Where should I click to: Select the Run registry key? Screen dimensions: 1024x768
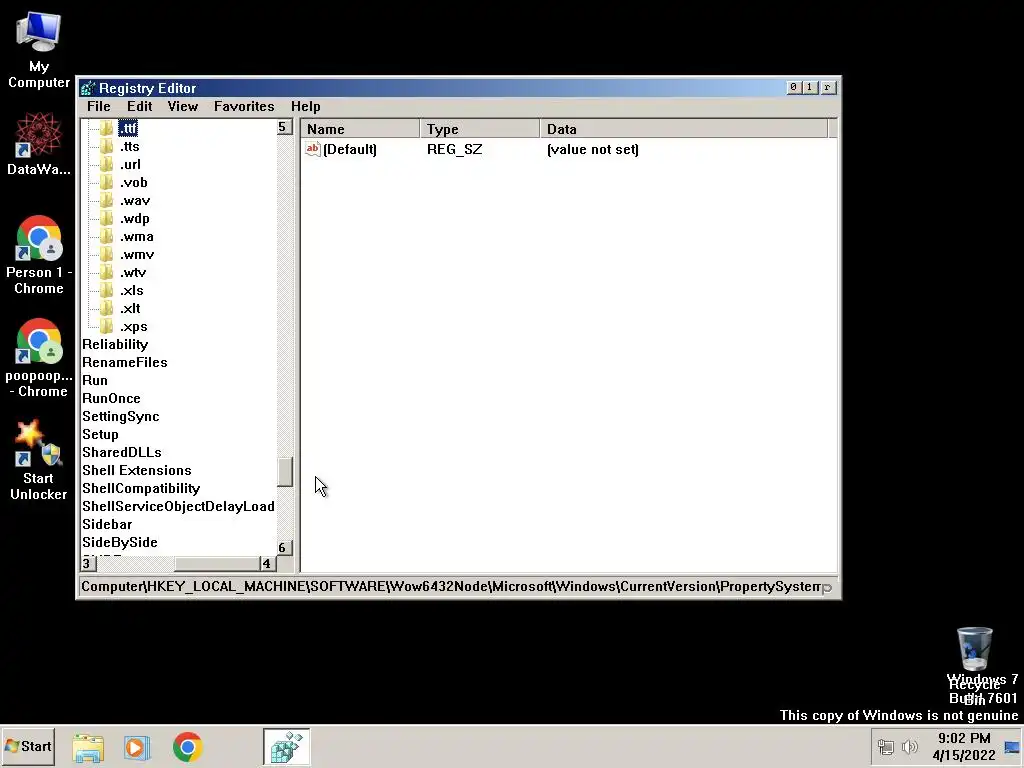95,380
